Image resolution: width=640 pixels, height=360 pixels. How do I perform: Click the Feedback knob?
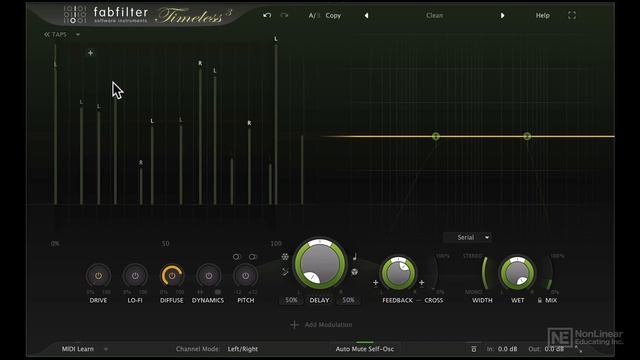398,273
